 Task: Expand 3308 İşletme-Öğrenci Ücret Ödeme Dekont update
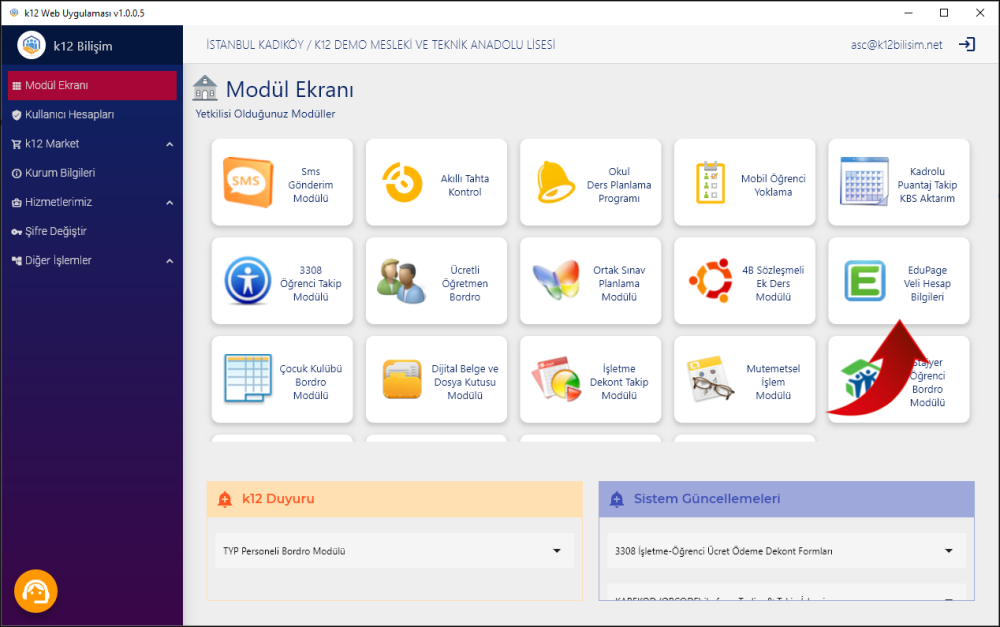(786, 551)
